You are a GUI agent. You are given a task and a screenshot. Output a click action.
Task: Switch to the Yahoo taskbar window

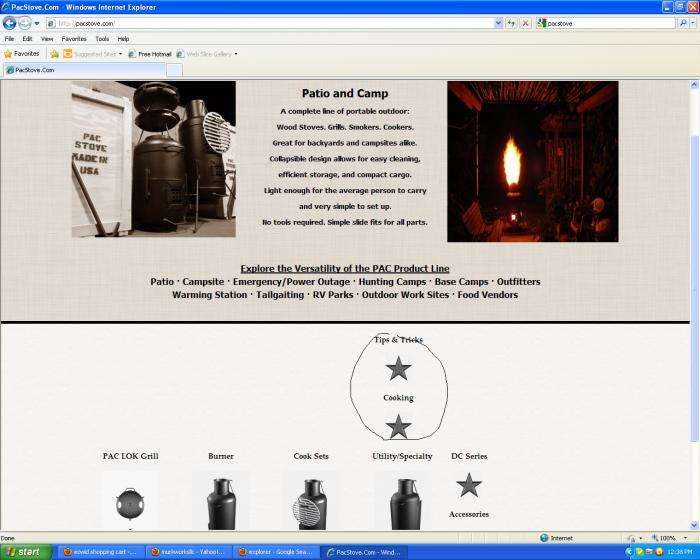(x=188, y=552)
